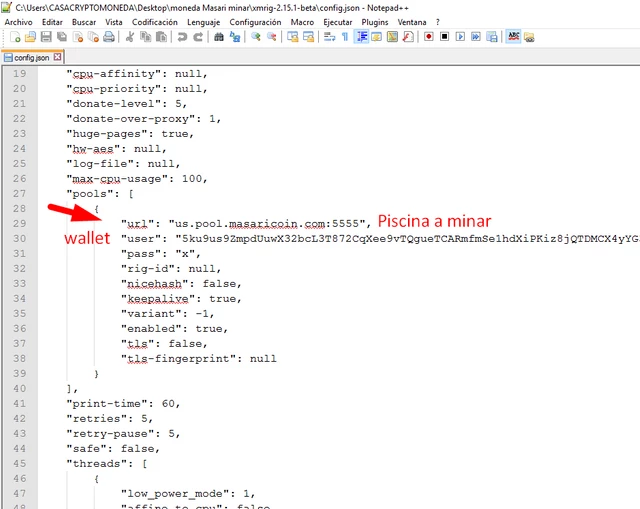Print the document using printer icon
Image resolution: width=640 pixels, height=509 pixels.
(x=109, y=37)
